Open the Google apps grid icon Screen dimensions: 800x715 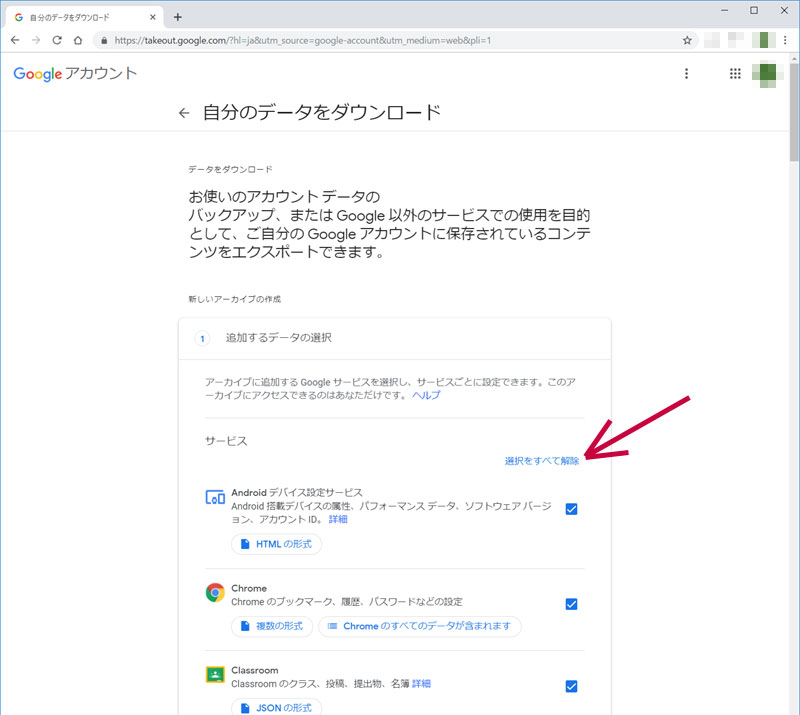[735, 74]
